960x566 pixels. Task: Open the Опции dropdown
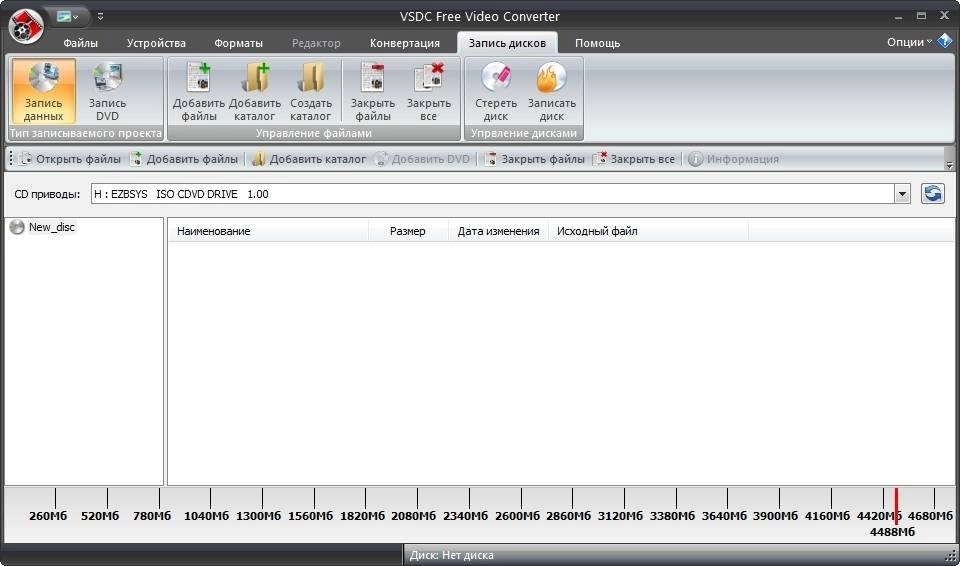909,42
